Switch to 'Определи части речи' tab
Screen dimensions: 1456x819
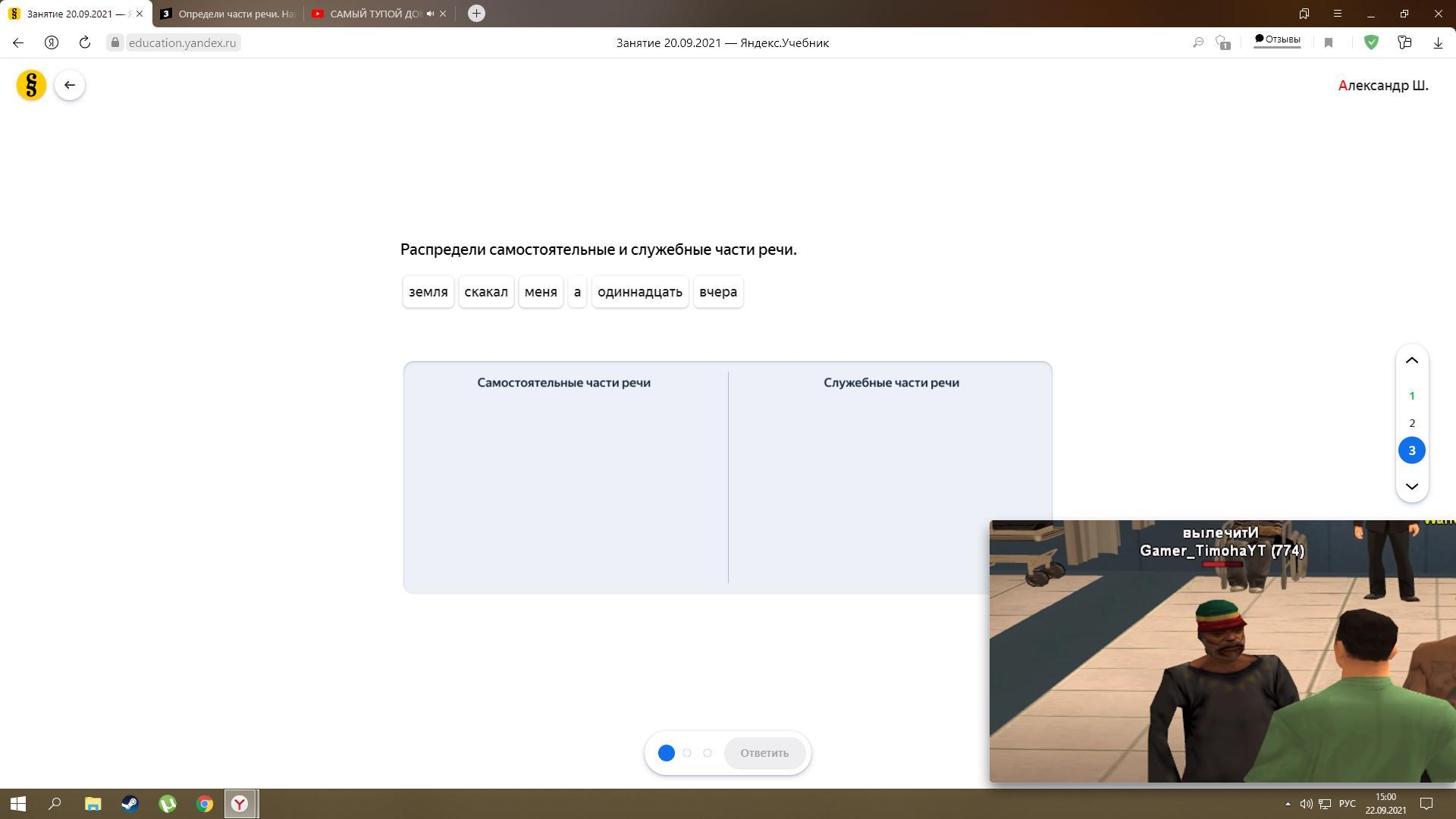point(227,14)
